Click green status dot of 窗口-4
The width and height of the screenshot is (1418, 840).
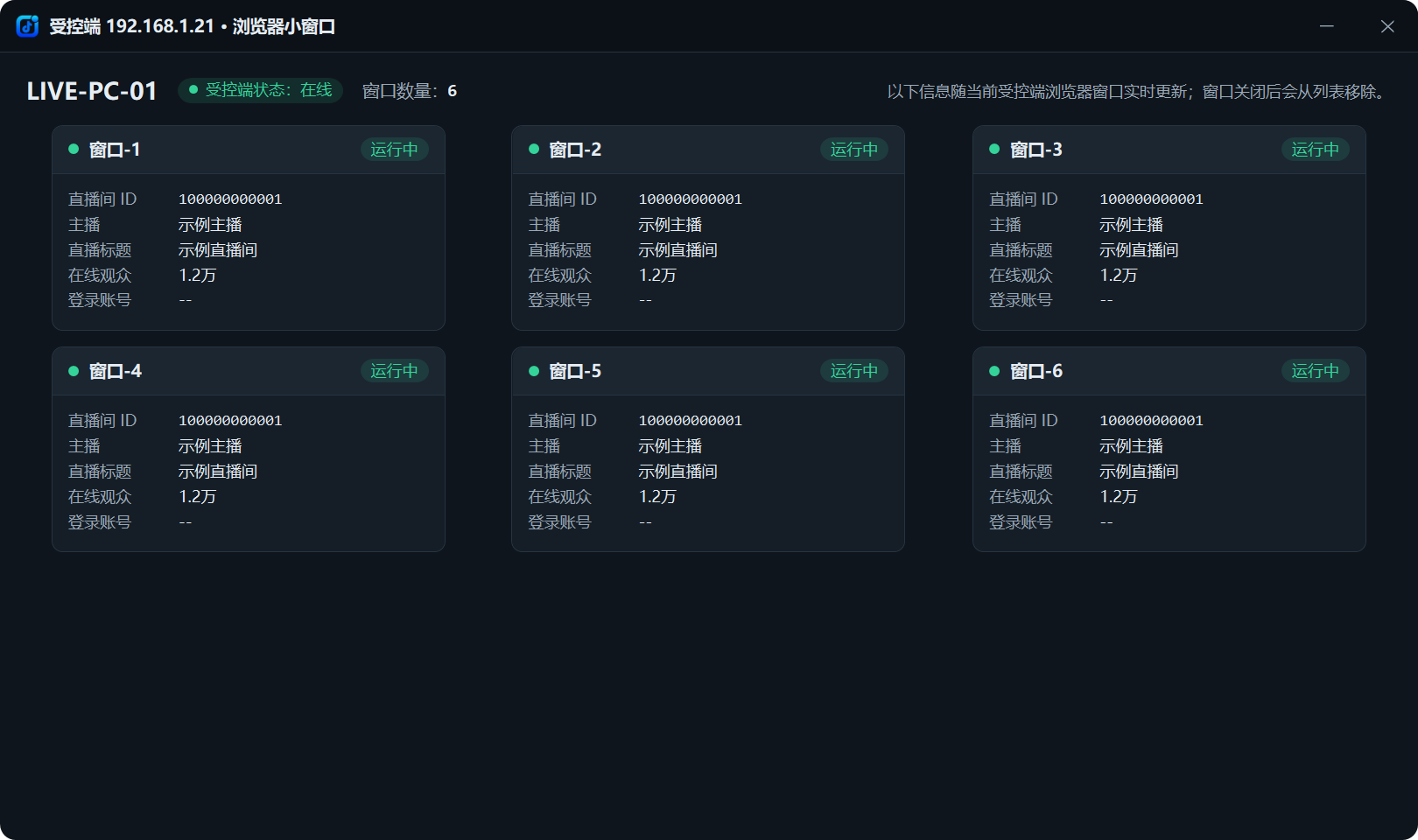(x=74, y=371)
